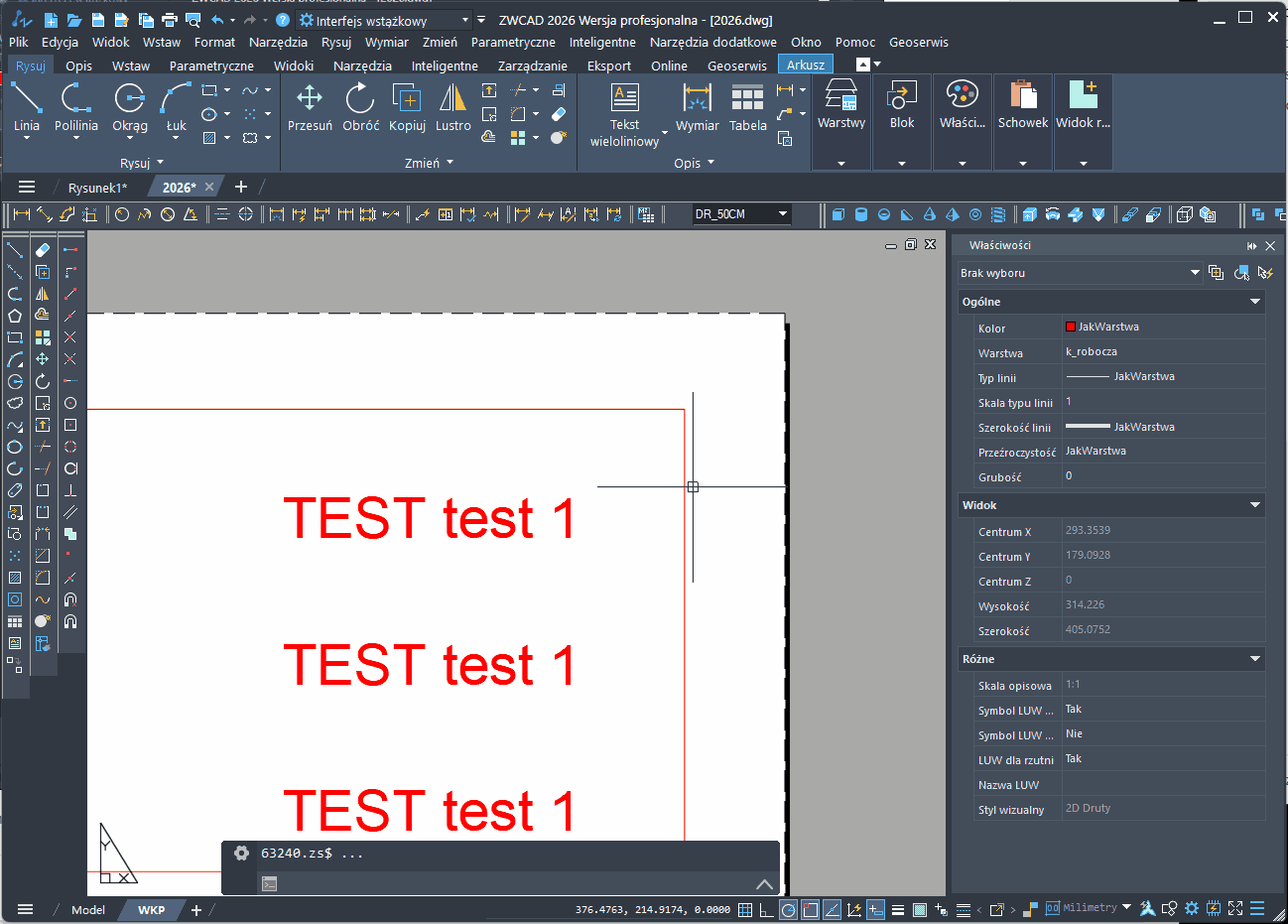Toggle grid display in status bar
This screenshot has height=924, width=1288.
coord(745,909)
